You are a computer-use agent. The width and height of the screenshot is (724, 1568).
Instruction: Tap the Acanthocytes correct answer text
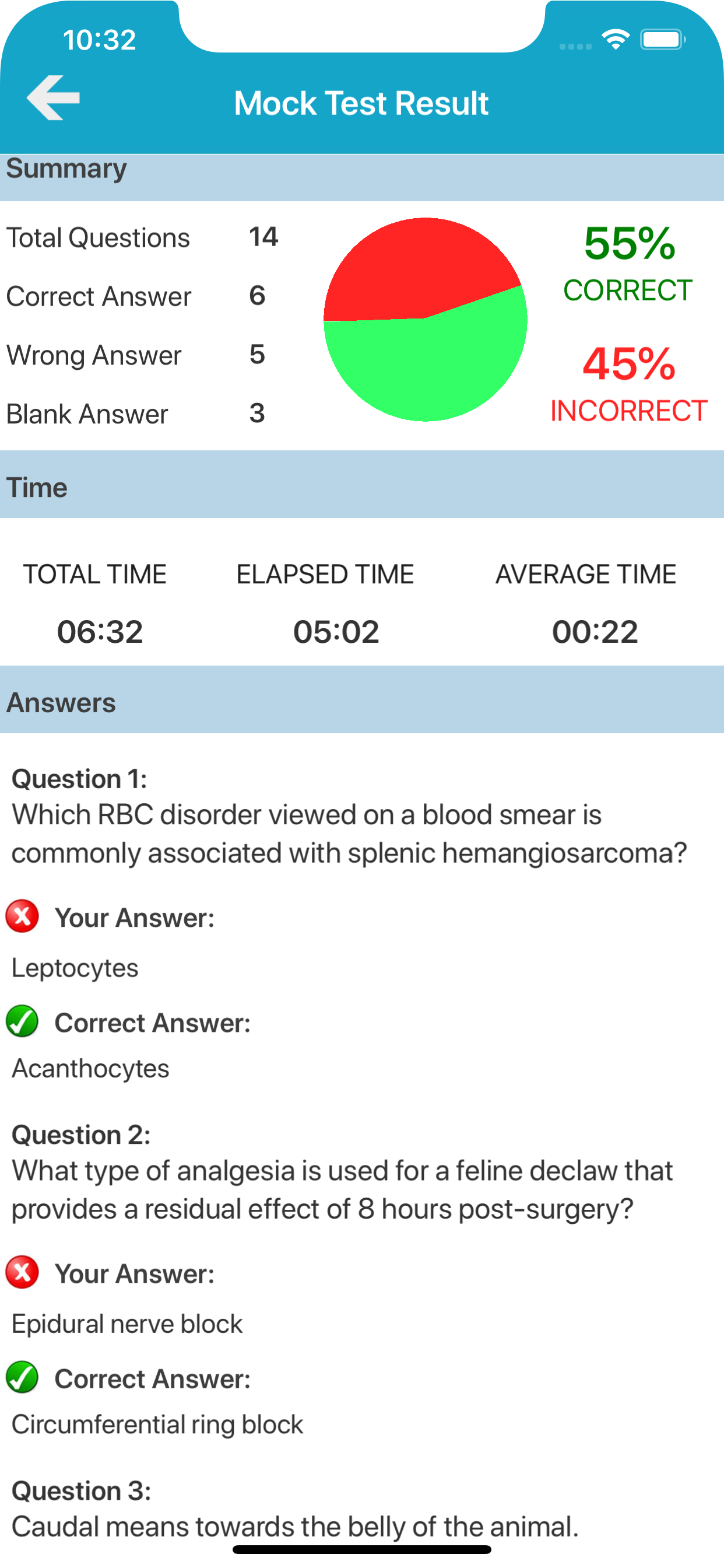click(x=91, y=1068)
